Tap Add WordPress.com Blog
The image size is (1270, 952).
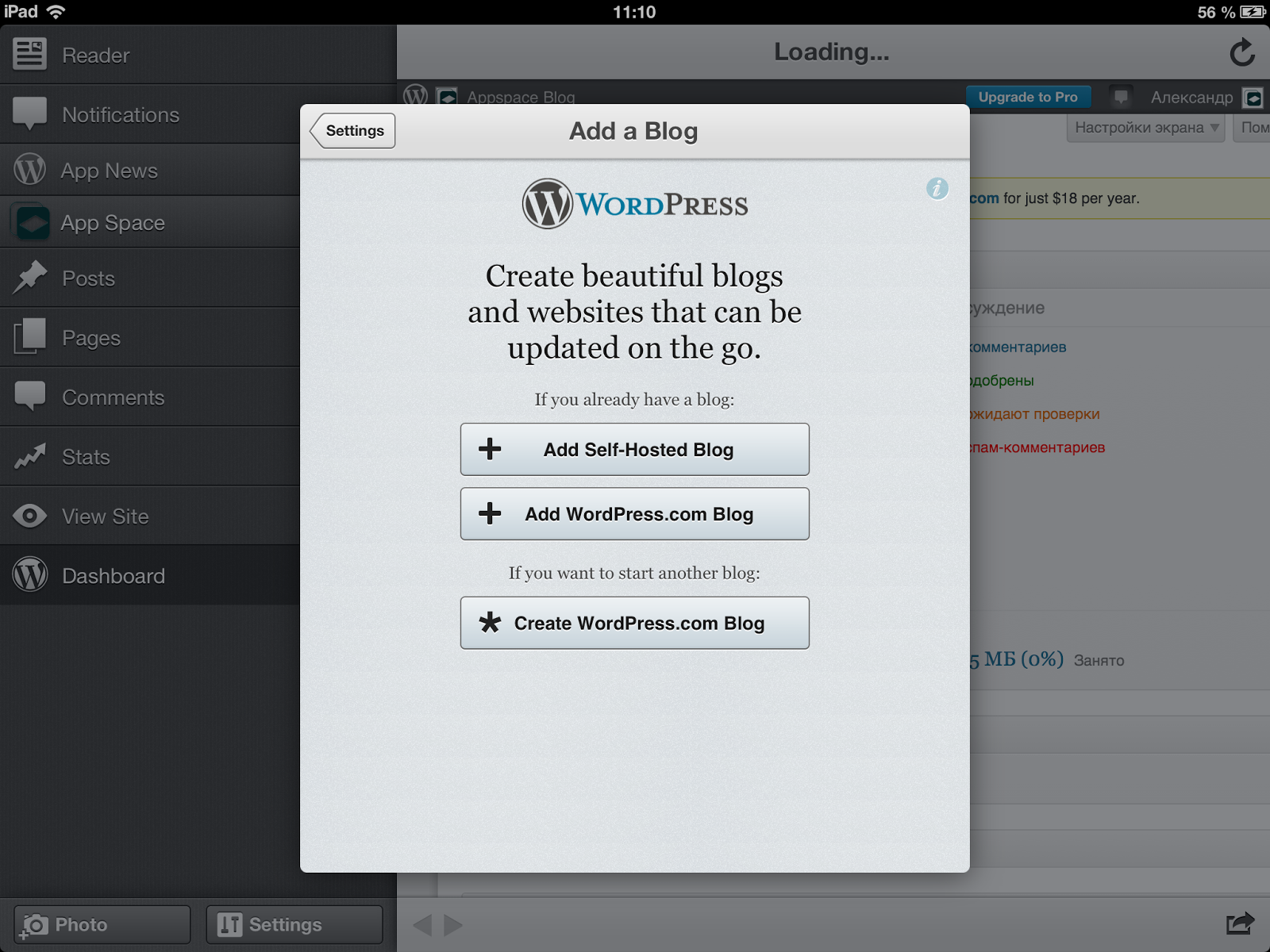pos(635,513)
